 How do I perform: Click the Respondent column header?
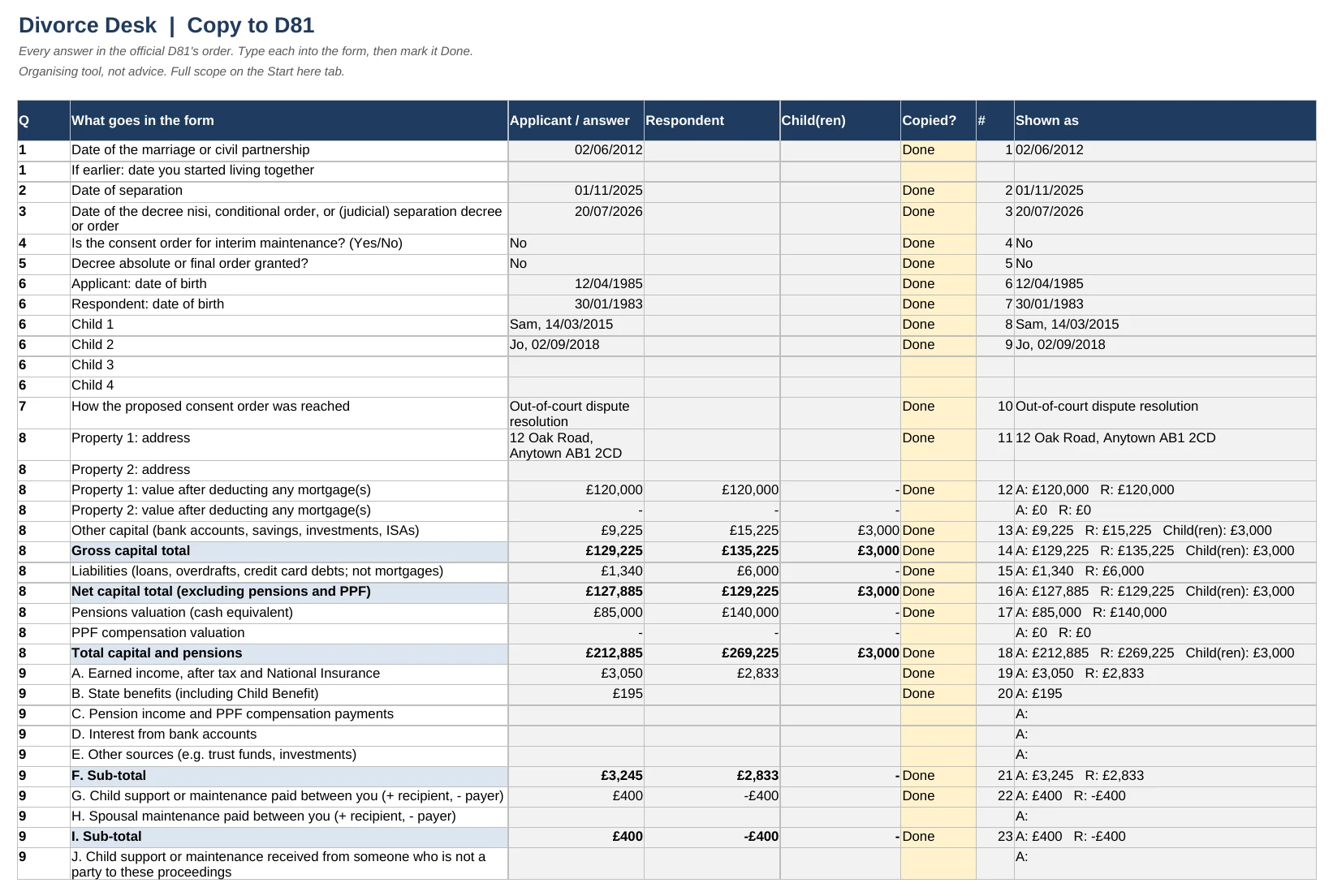click(712, 120)
